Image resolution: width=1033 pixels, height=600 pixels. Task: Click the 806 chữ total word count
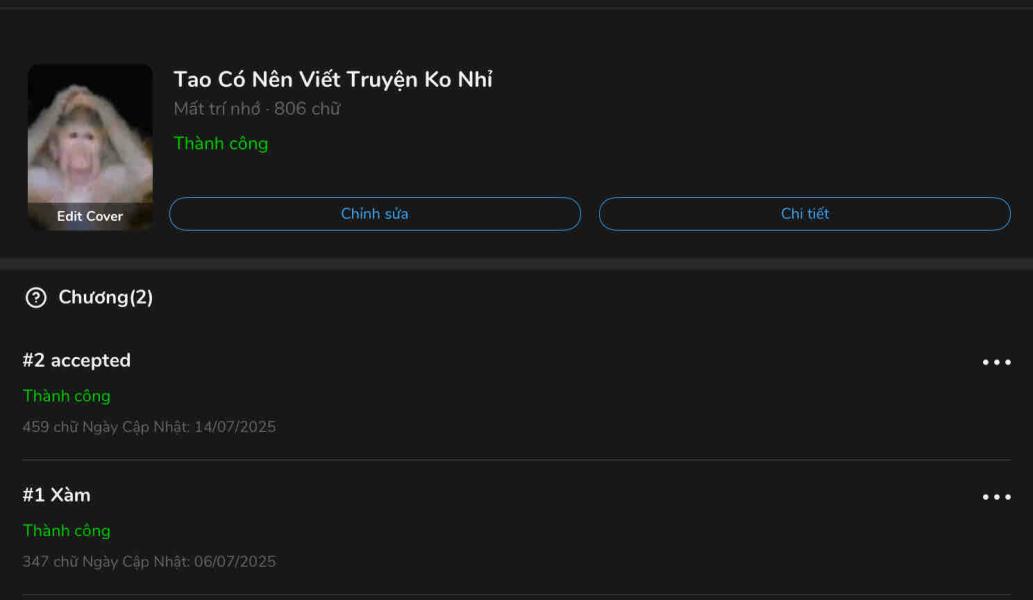(307, 109)
